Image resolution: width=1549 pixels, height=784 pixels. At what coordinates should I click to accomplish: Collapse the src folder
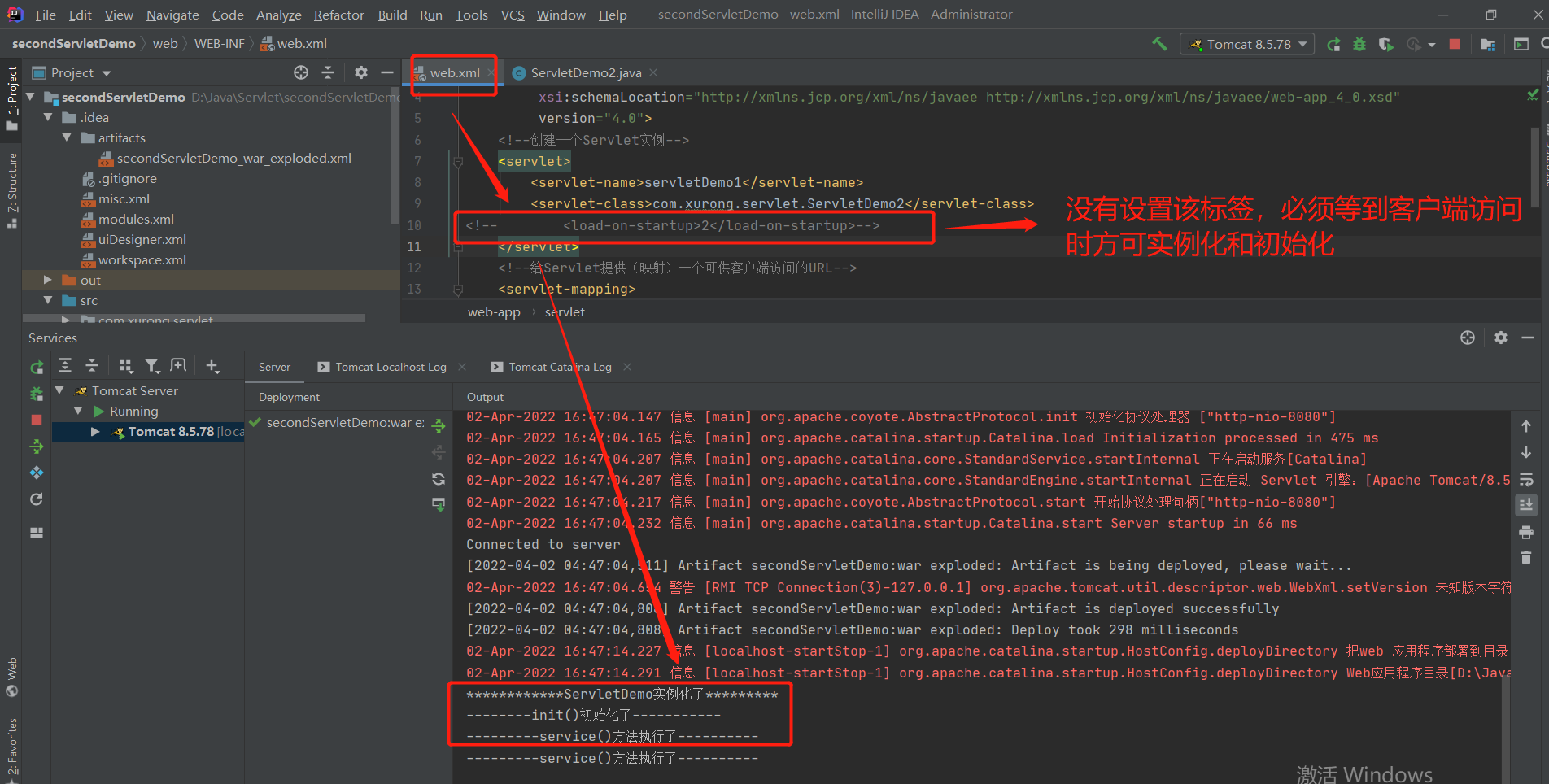(x=48, y=300)
